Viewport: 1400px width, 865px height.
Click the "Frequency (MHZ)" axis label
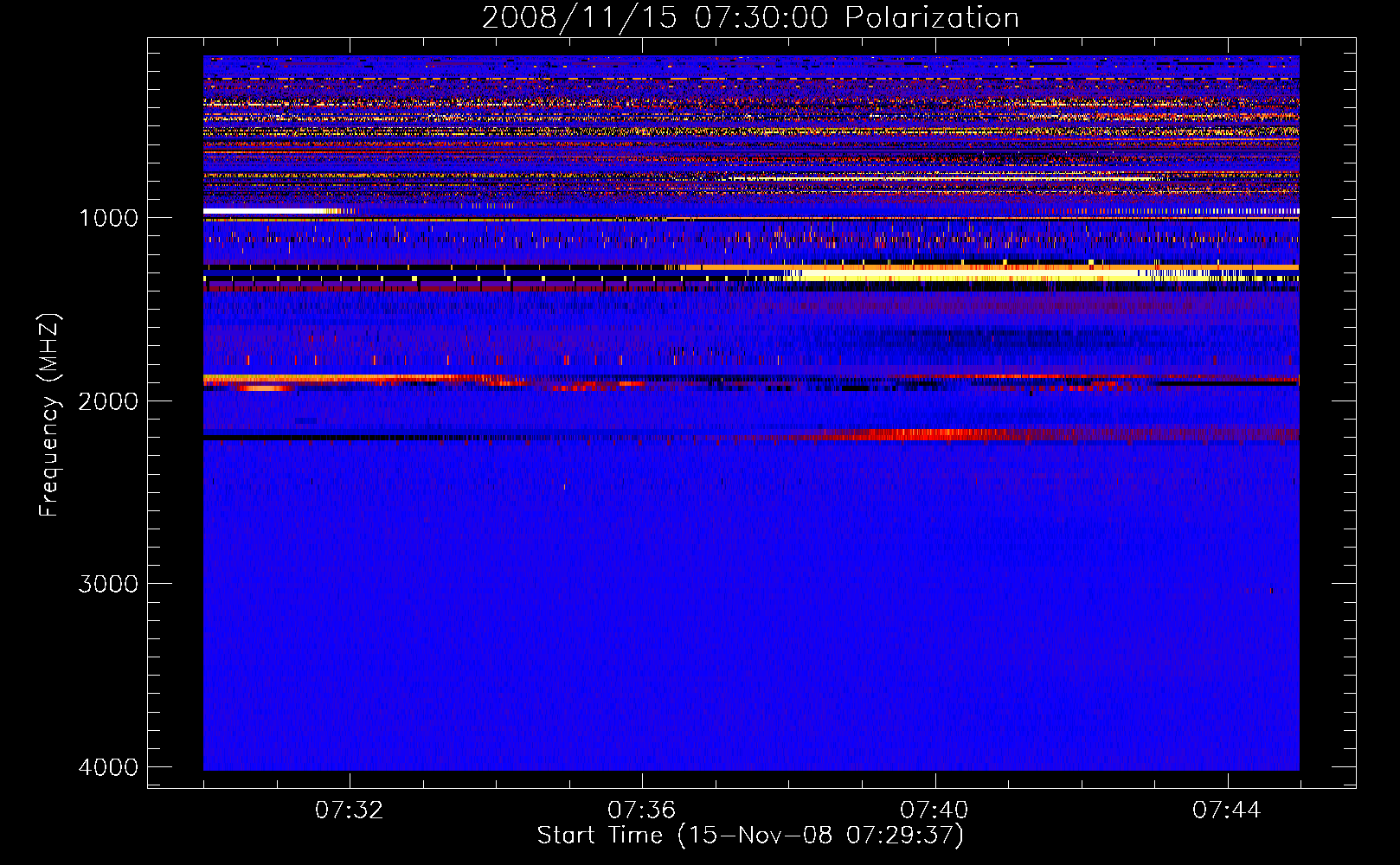pyautogui.click(x=49, y=414)
